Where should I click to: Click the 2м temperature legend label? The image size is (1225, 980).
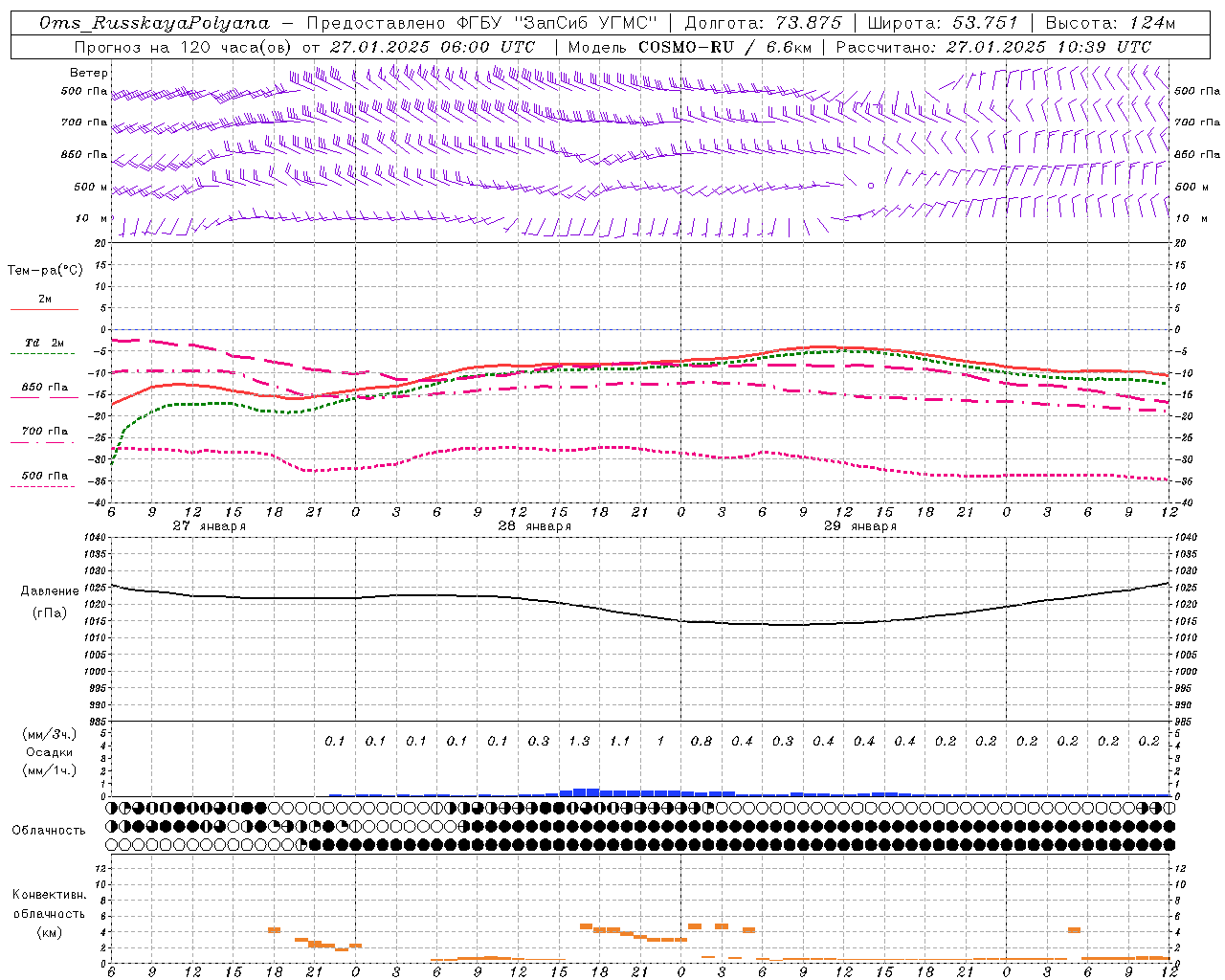click(45, 299)
